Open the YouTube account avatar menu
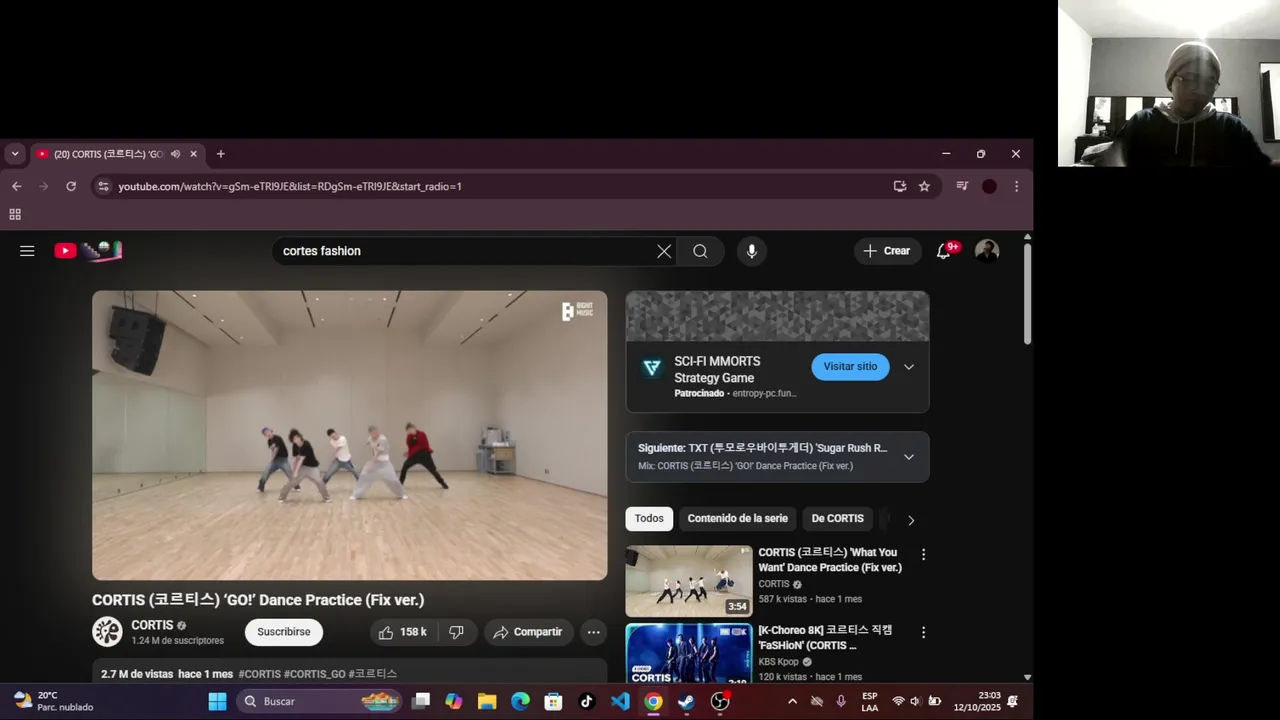 click(x=987, y=251)
